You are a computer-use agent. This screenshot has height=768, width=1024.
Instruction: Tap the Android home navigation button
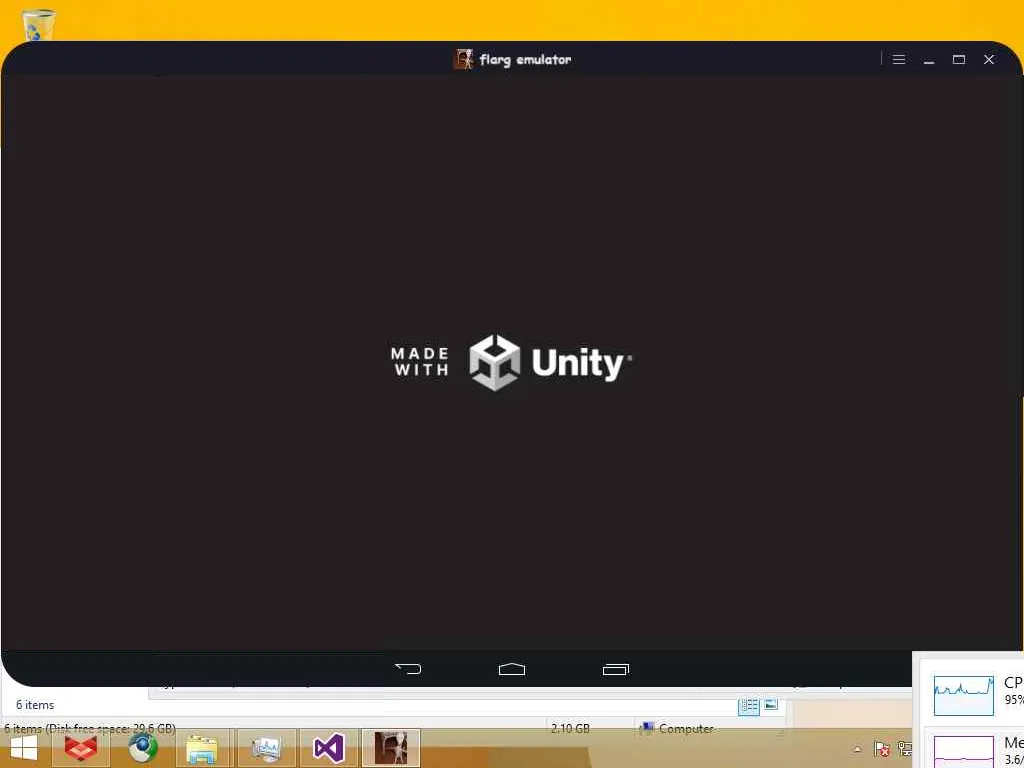[x=511, y=669]
